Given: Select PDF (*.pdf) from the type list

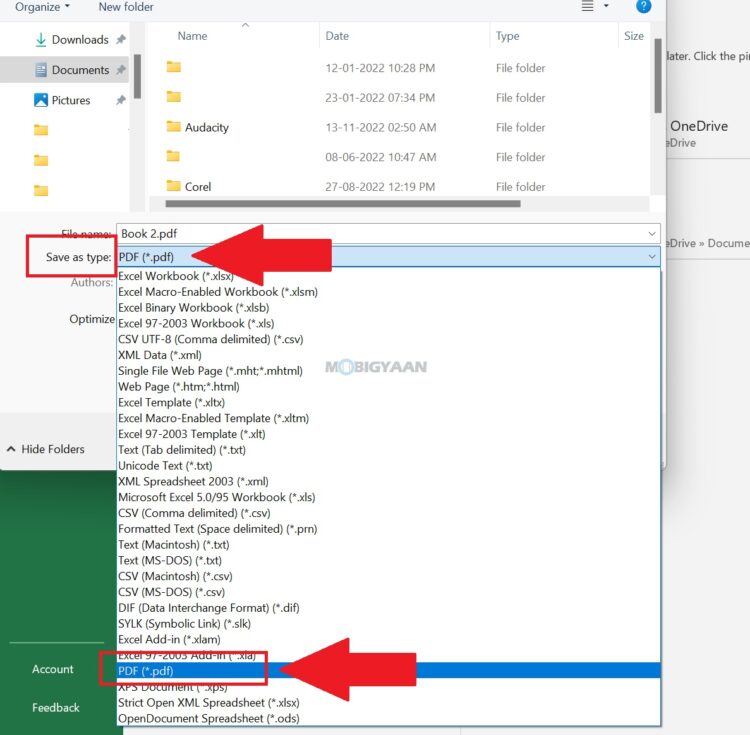Looking at the screenshot, I should click(x=146, y=671).
